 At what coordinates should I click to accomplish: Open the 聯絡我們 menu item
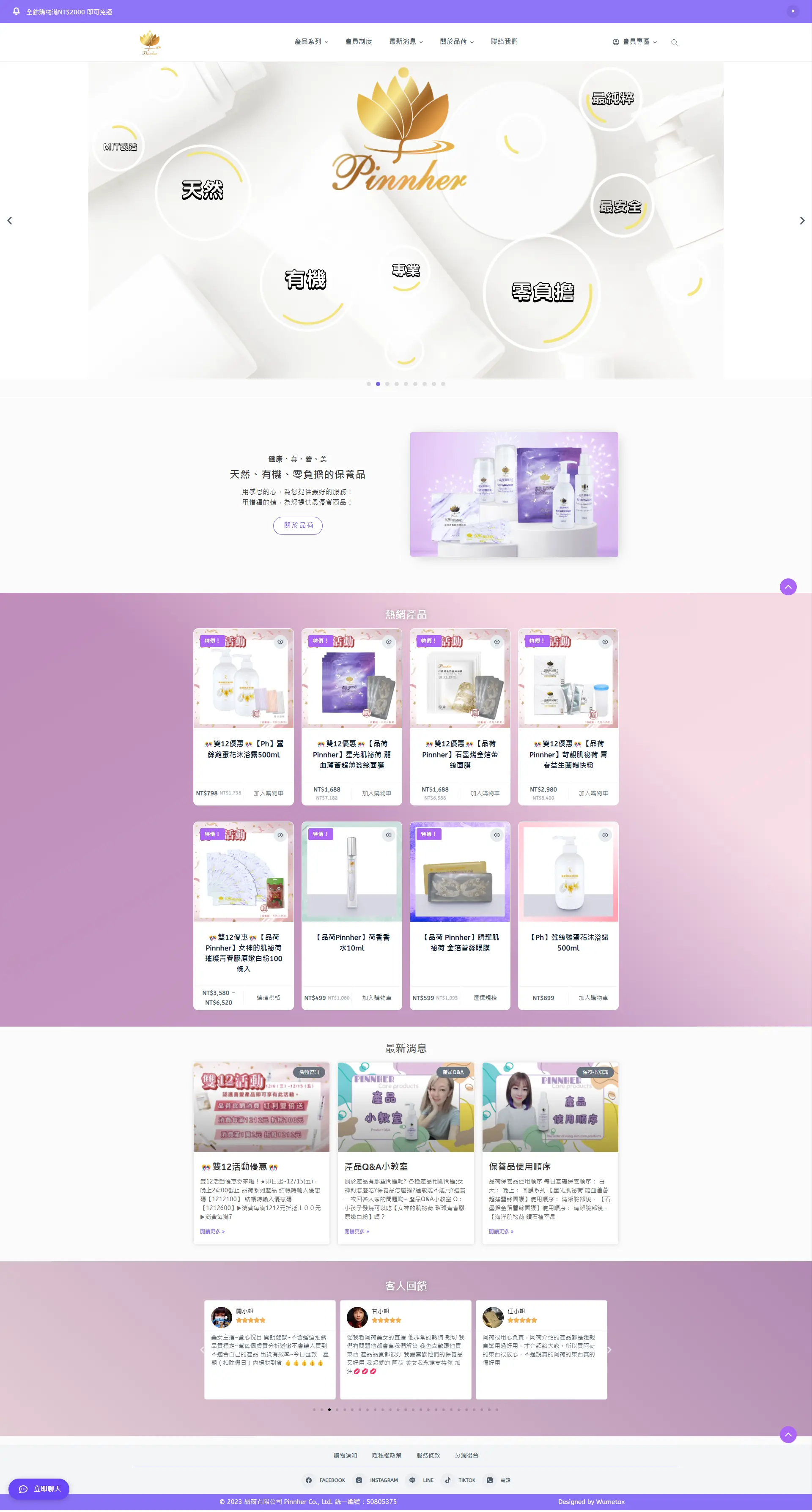[x=504, y=42]
